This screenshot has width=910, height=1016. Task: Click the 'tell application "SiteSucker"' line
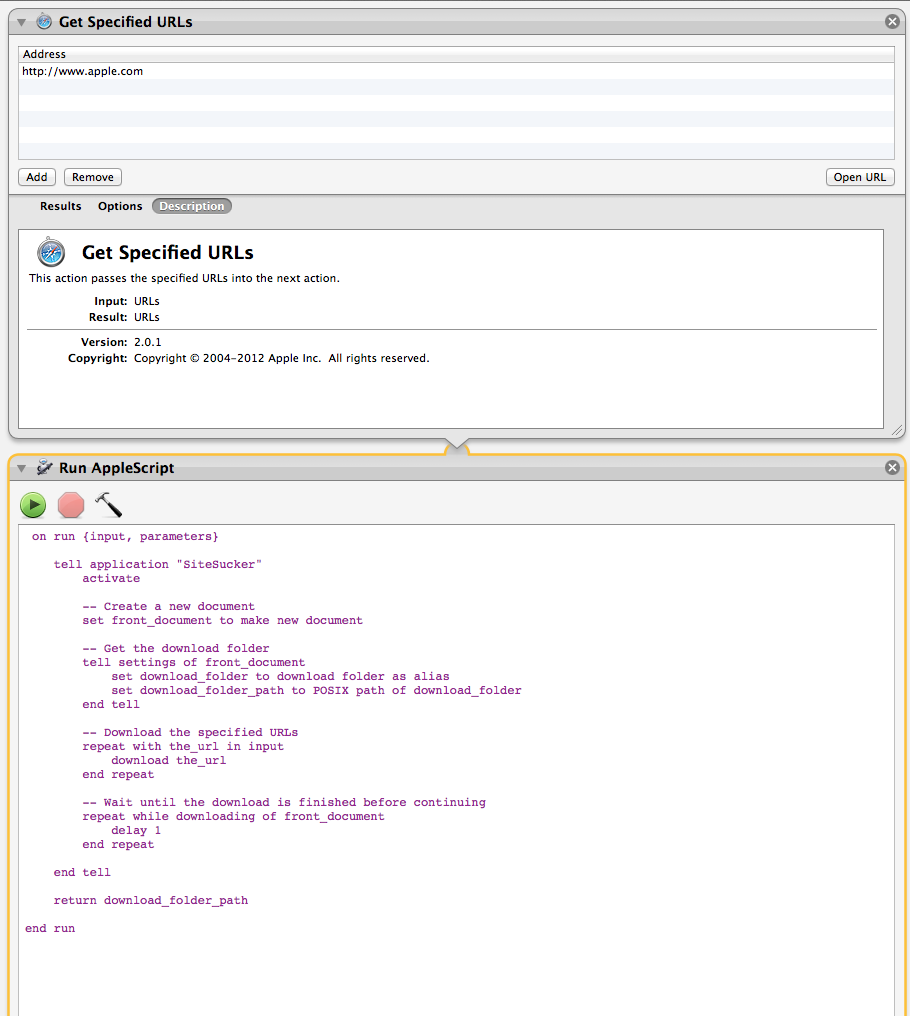[x=158, y=564]
